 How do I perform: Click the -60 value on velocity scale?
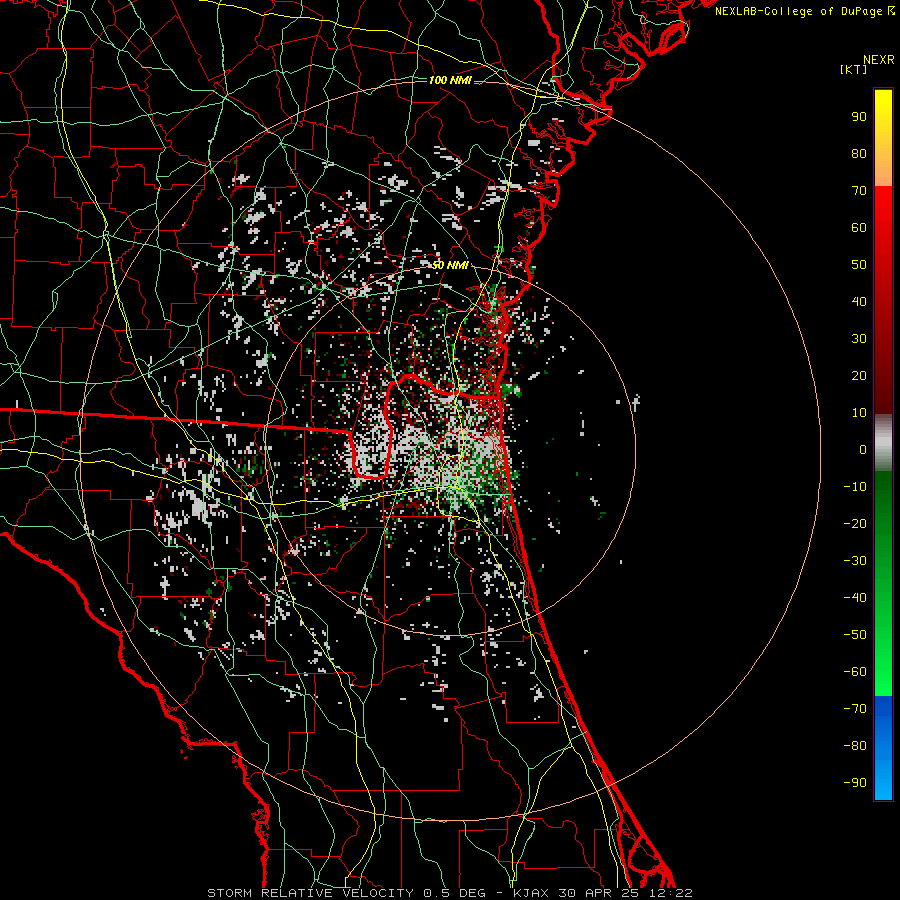tap(855, 672)
